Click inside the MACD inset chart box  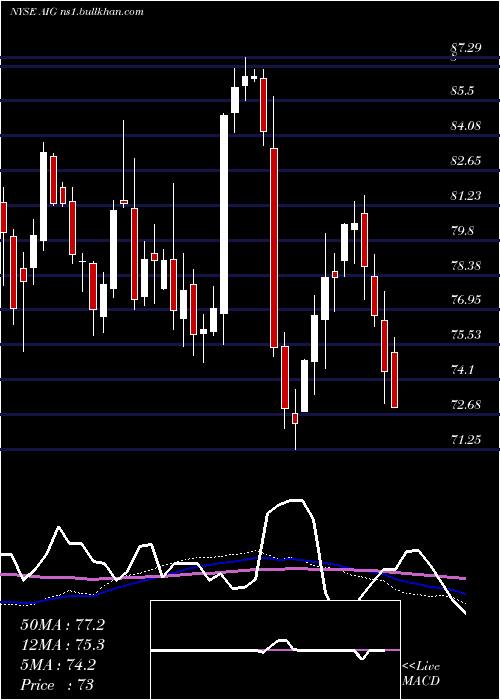click(275, 650)
